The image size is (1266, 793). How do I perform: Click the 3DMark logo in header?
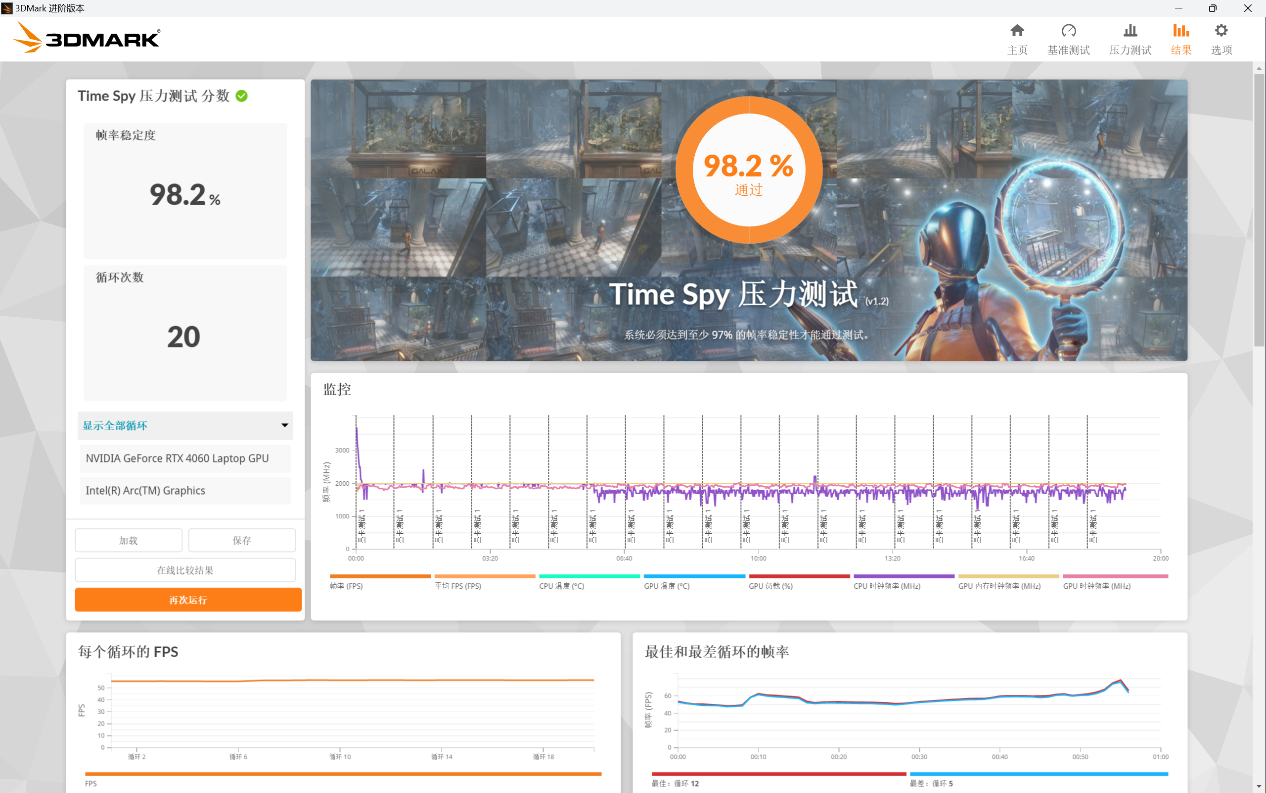click(x=87, y=39)
